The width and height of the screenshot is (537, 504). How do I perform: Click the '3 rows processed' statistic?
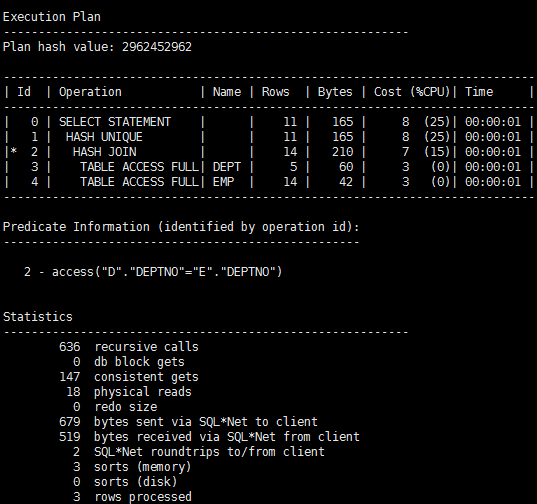pos(132,497)
